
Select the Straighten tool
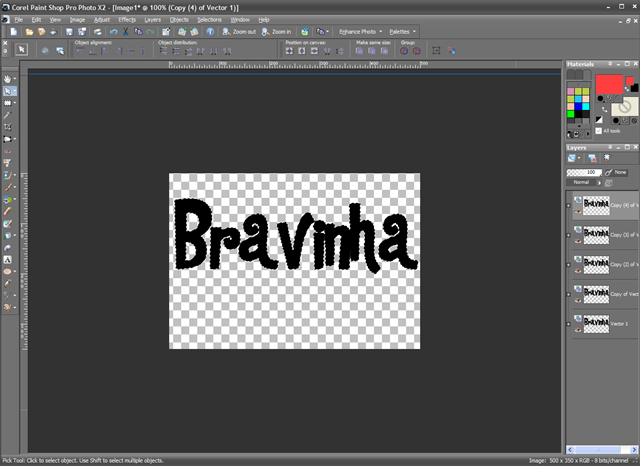coord(7,139)
